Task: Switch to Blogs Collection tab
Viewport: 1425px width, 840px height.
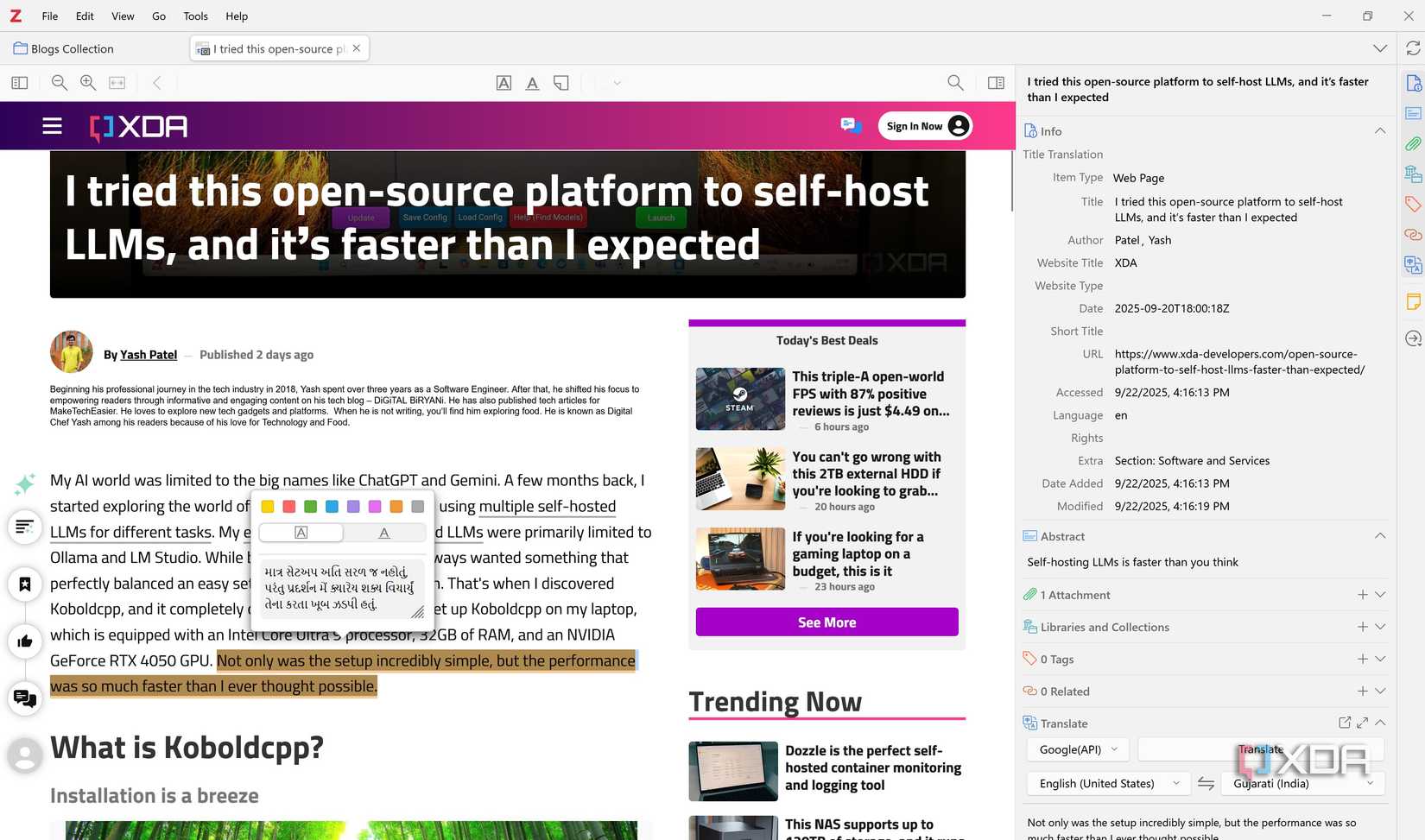Action: [64, 48]
